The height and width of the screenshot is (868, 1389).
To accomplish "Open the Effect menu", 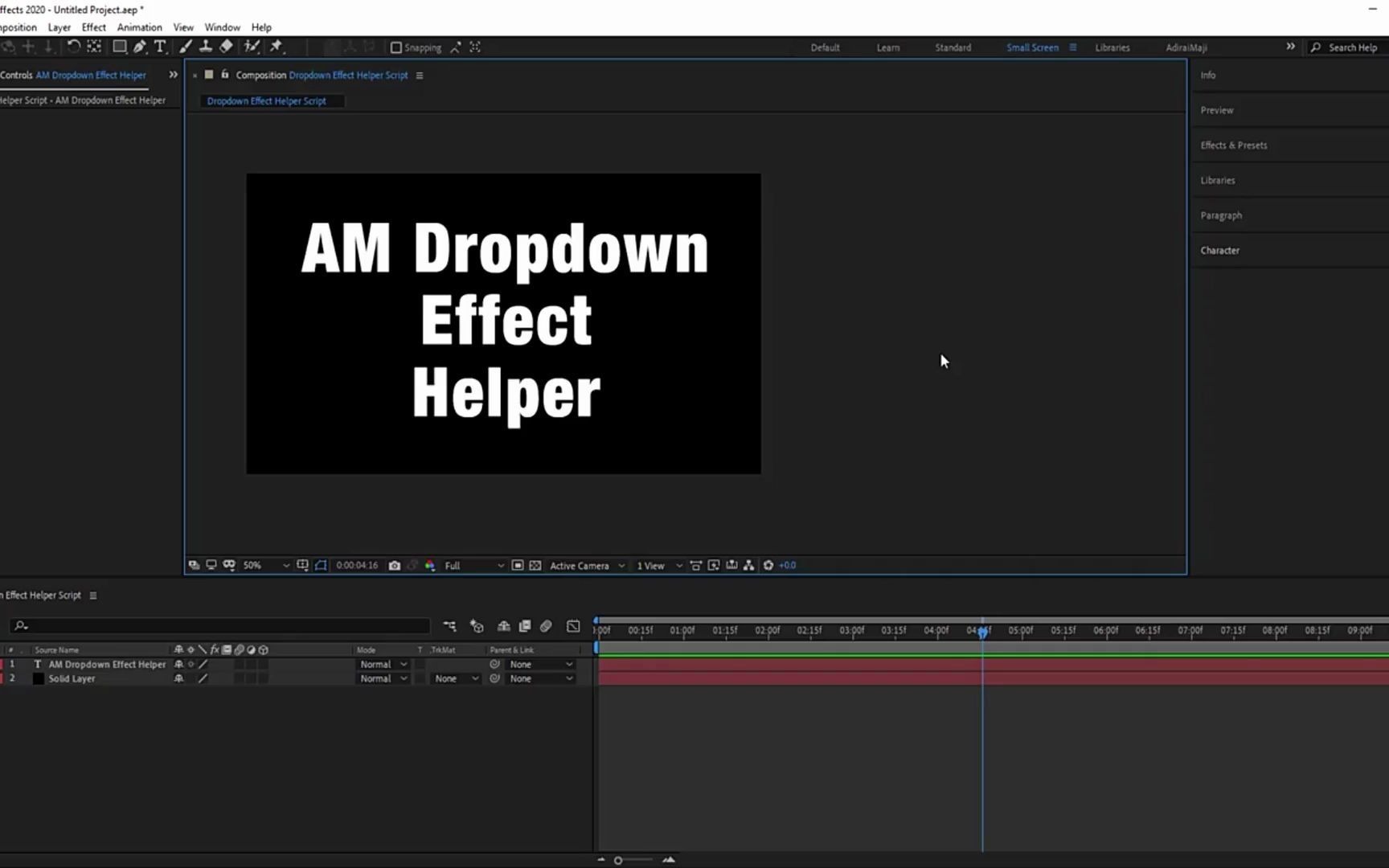I will point(93,27).
